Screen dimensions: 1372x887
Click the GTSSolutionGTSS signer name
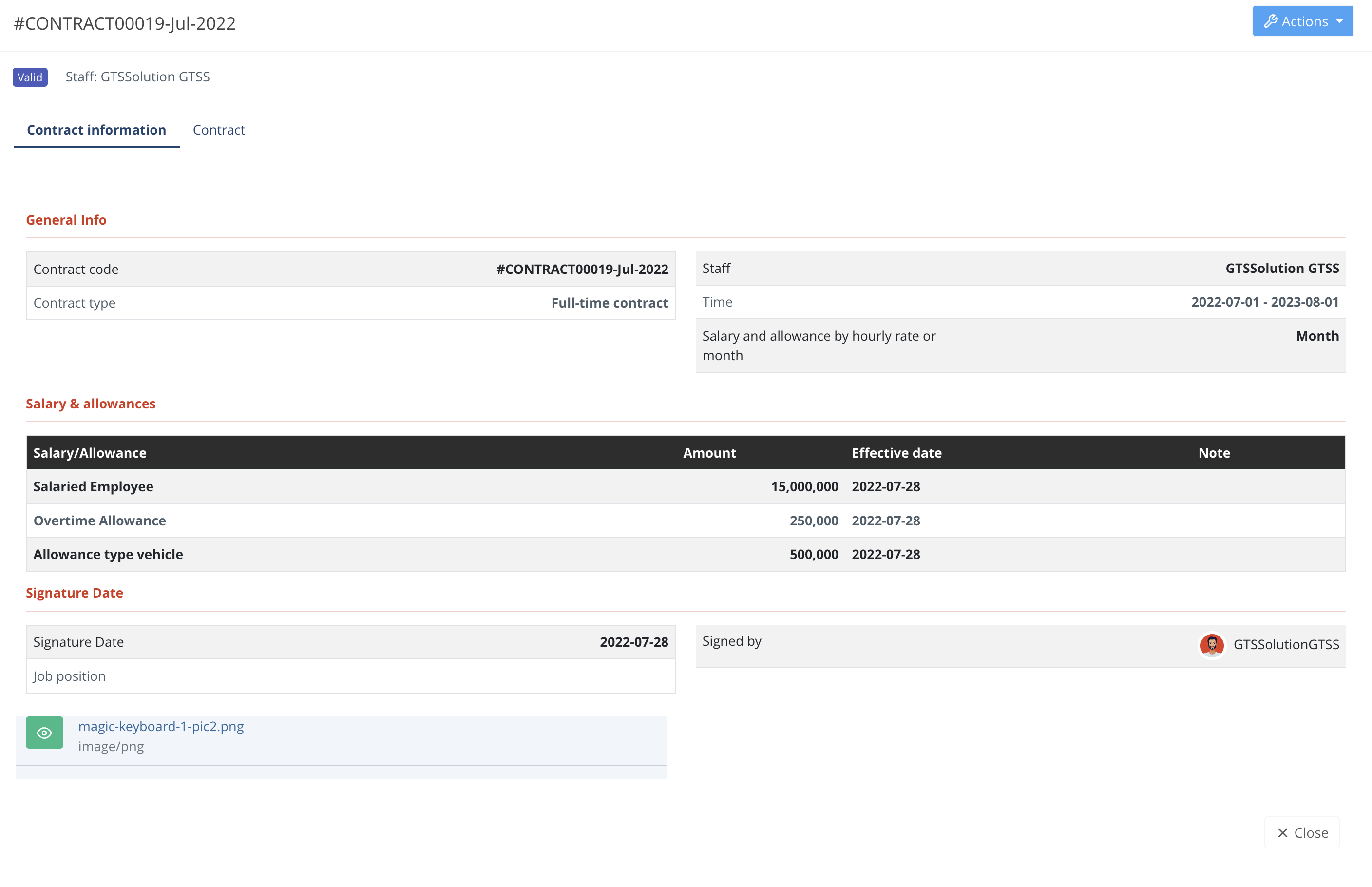coord(1286,644)
